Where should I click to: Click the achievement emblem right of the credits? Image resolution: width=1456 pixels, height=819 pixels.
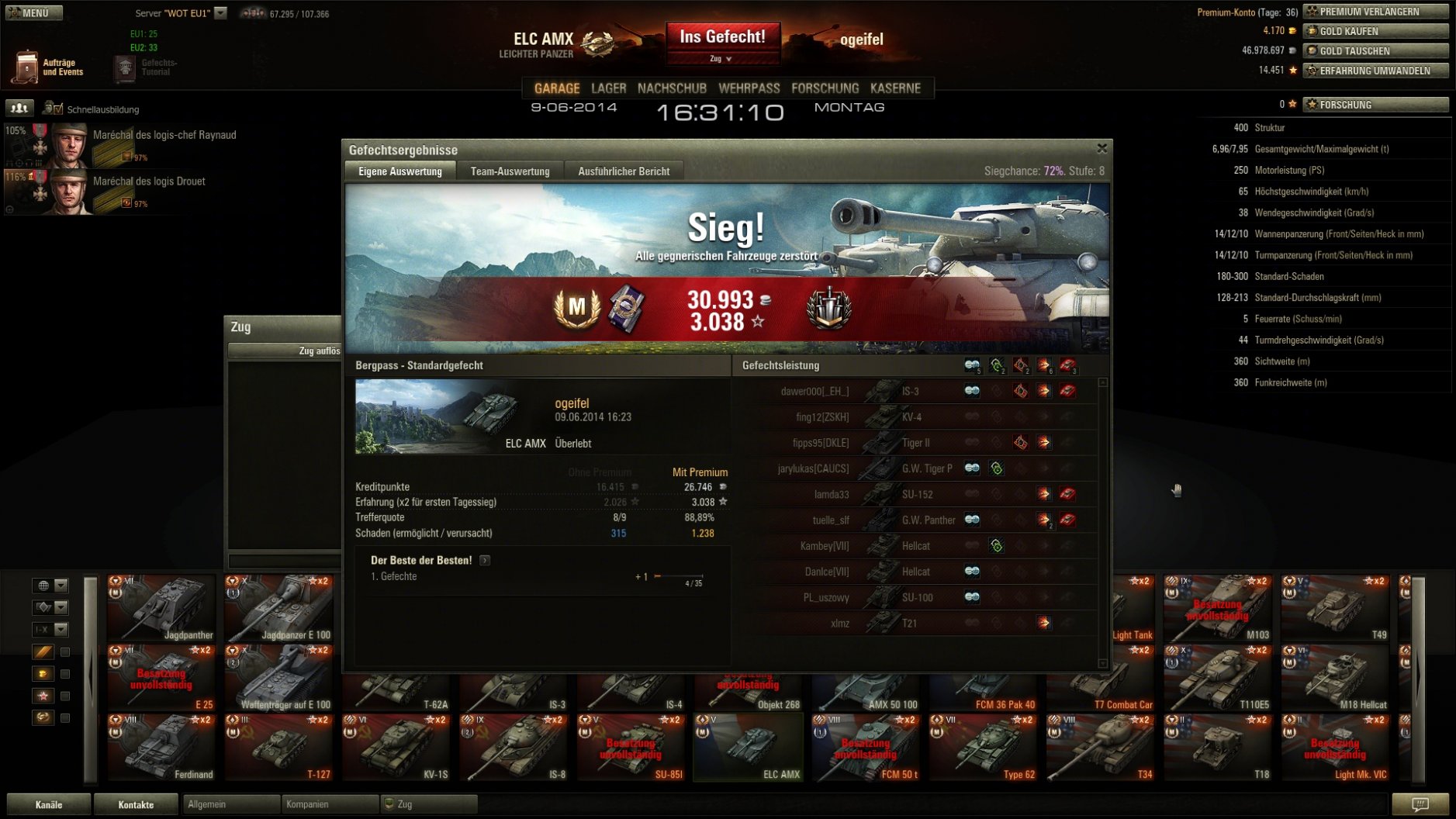coord(828,308)
